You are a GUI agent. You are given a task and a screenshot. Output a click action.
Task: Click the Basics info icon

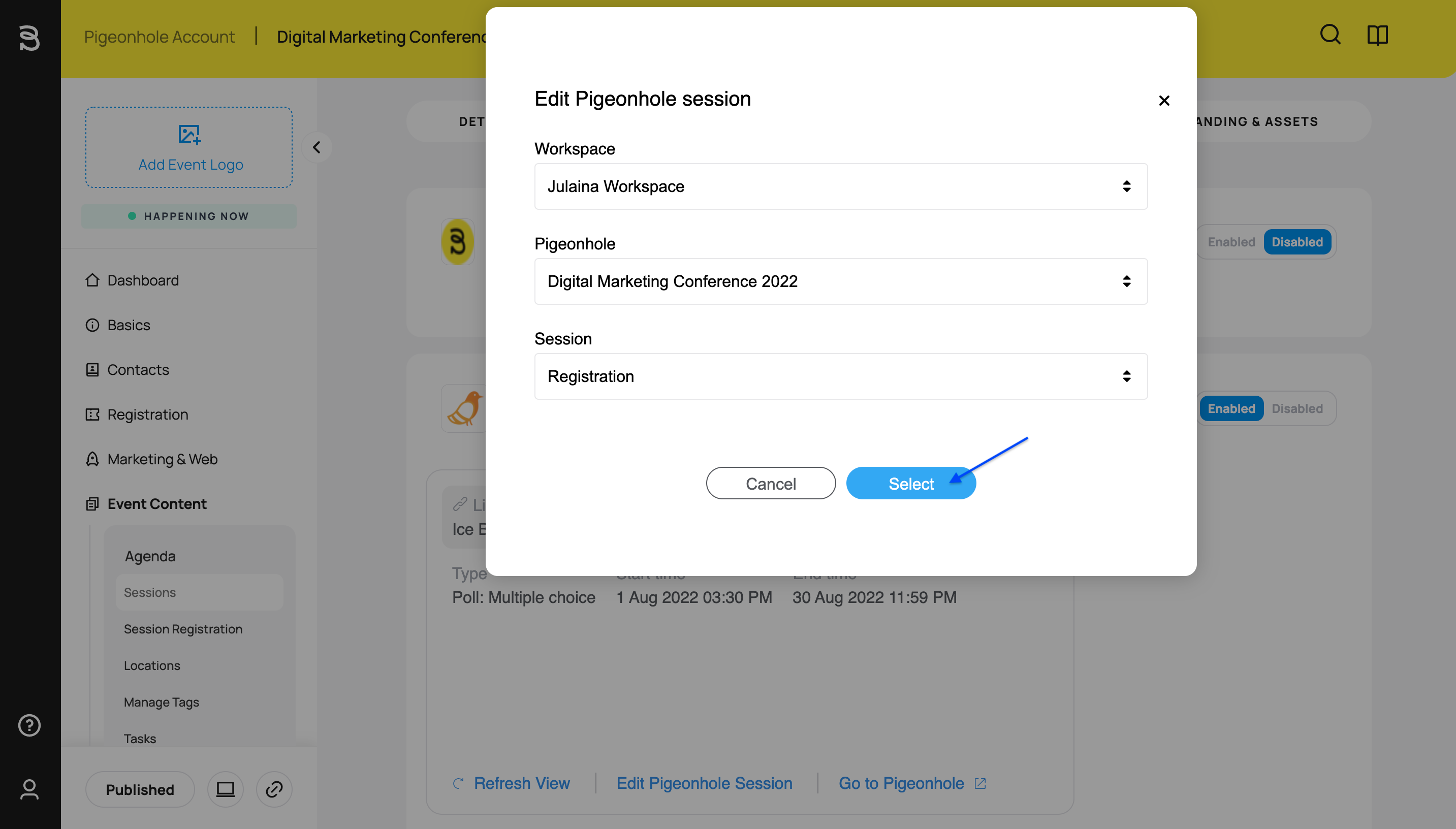92,325
